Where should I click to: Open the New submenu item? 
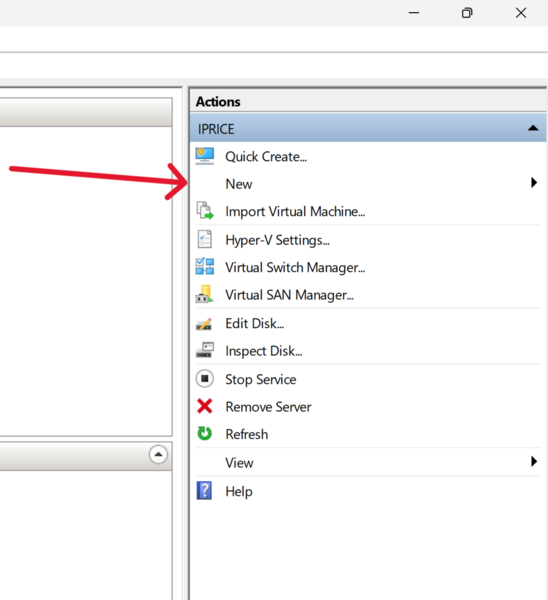pyautogui.click(x=239, y=184)
